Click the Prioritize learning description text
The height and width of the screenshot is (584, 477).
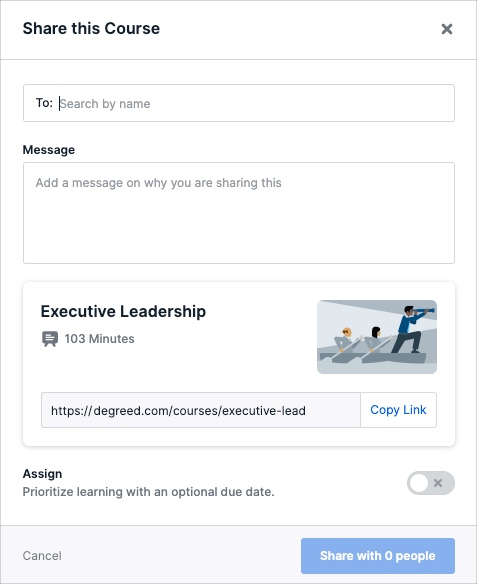click(148, 492)
